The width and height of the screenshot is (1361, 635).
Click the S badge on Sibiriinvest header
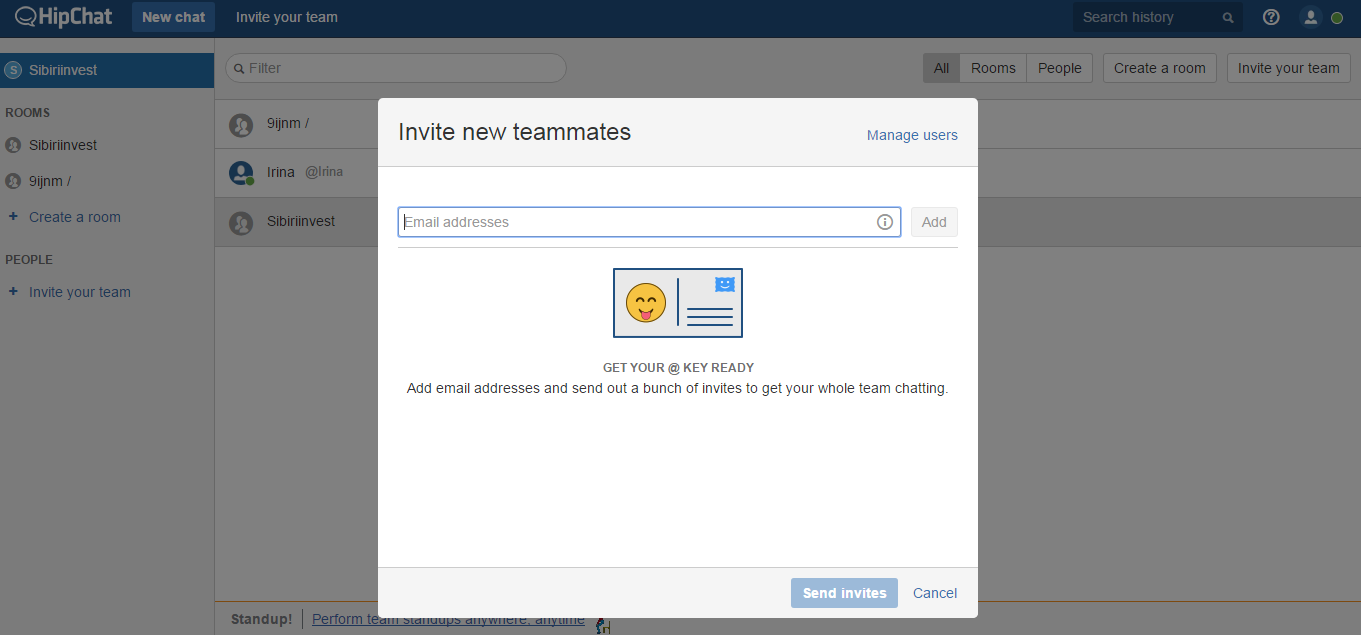[13, 70]
